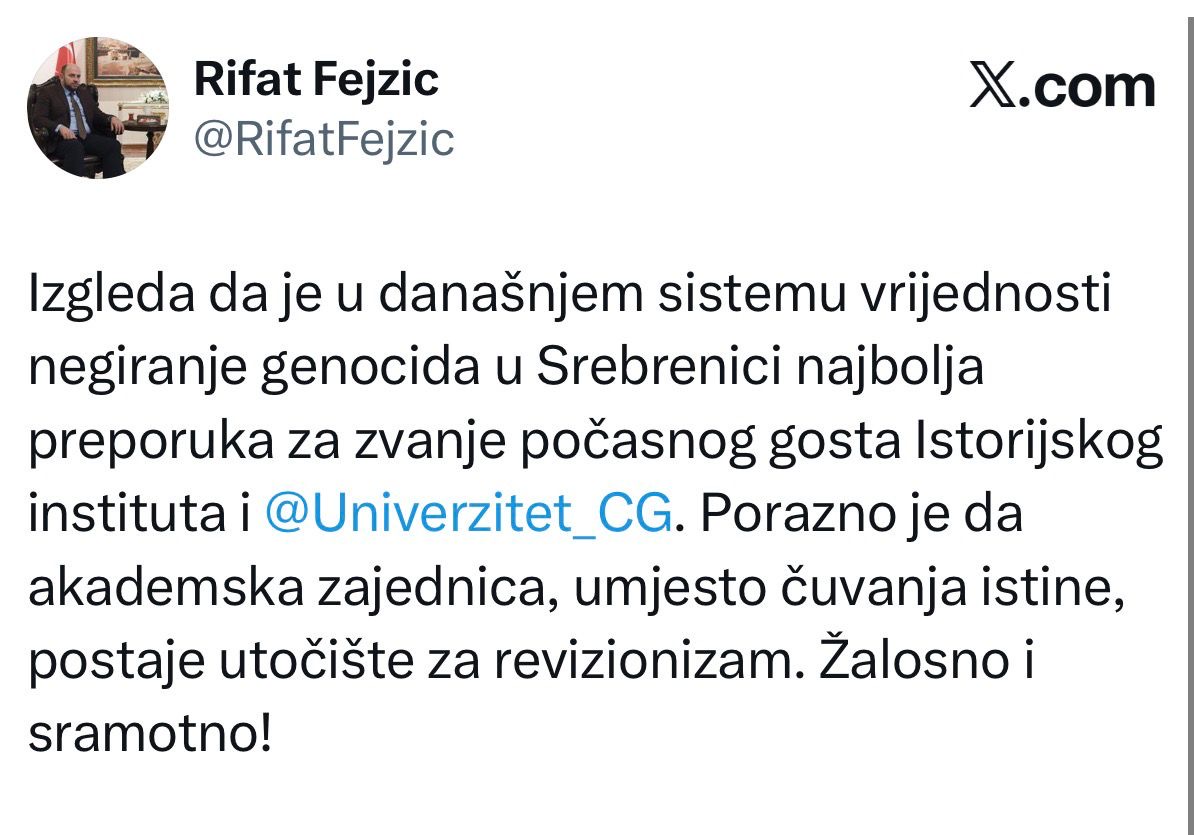Viewport: 1194px width, 835px height.
Task: Click the word "Izgleda" starting the tweet
Action: [91, 297]
